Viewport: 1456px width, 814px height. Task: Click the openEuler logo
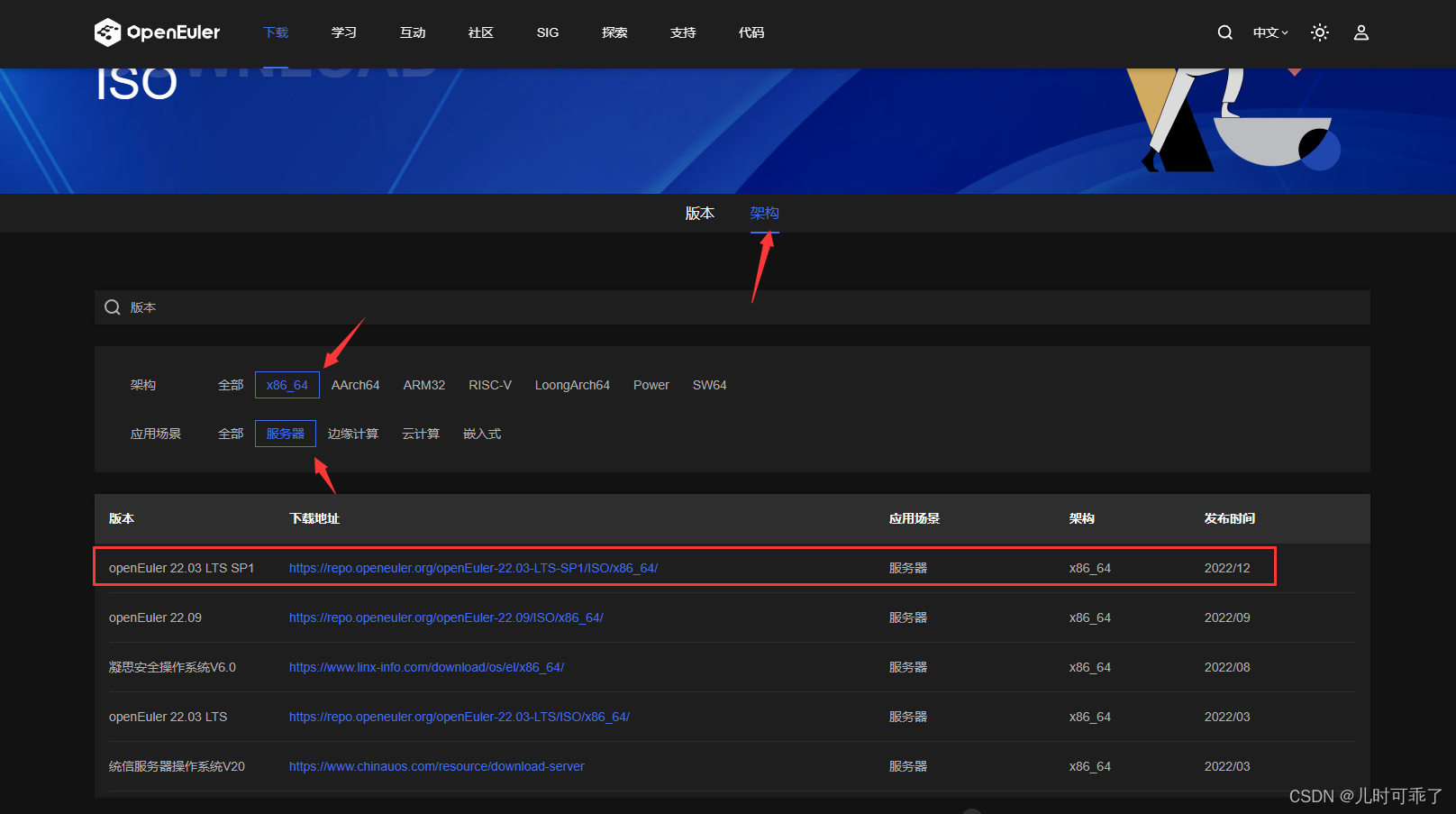157,32
